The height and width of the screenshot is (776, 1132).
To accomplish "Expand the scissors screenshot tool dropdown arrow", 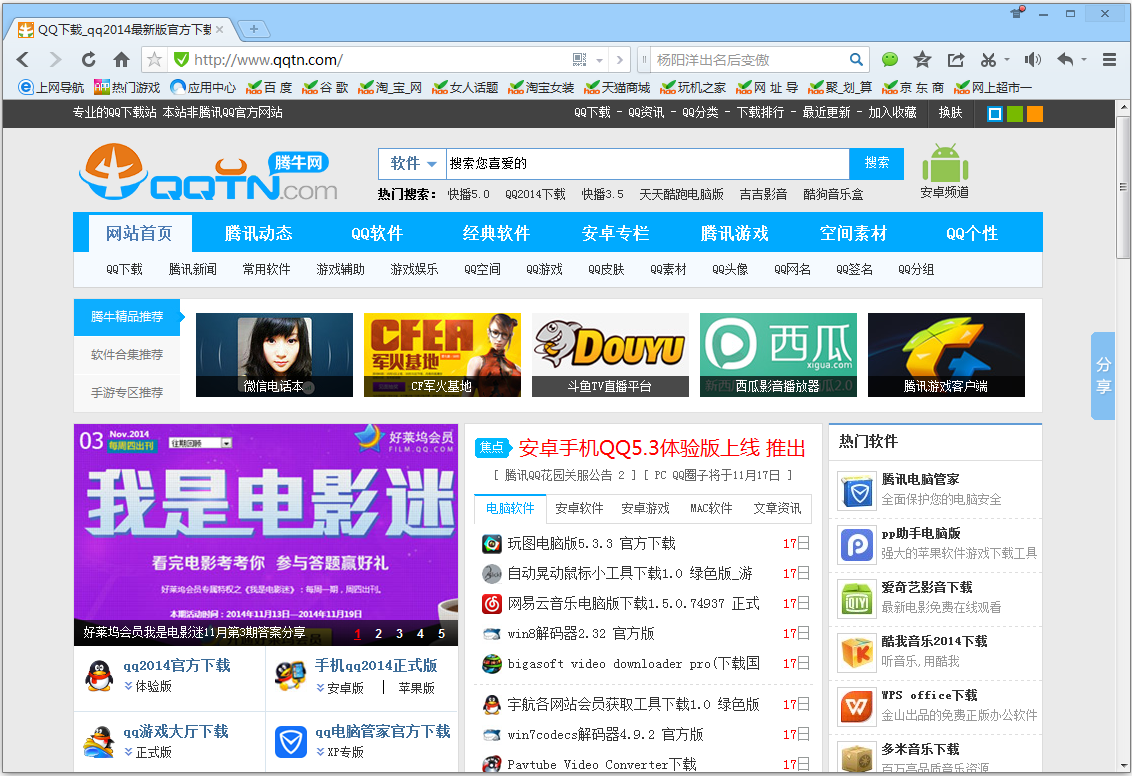I will tap(1007, 60).
